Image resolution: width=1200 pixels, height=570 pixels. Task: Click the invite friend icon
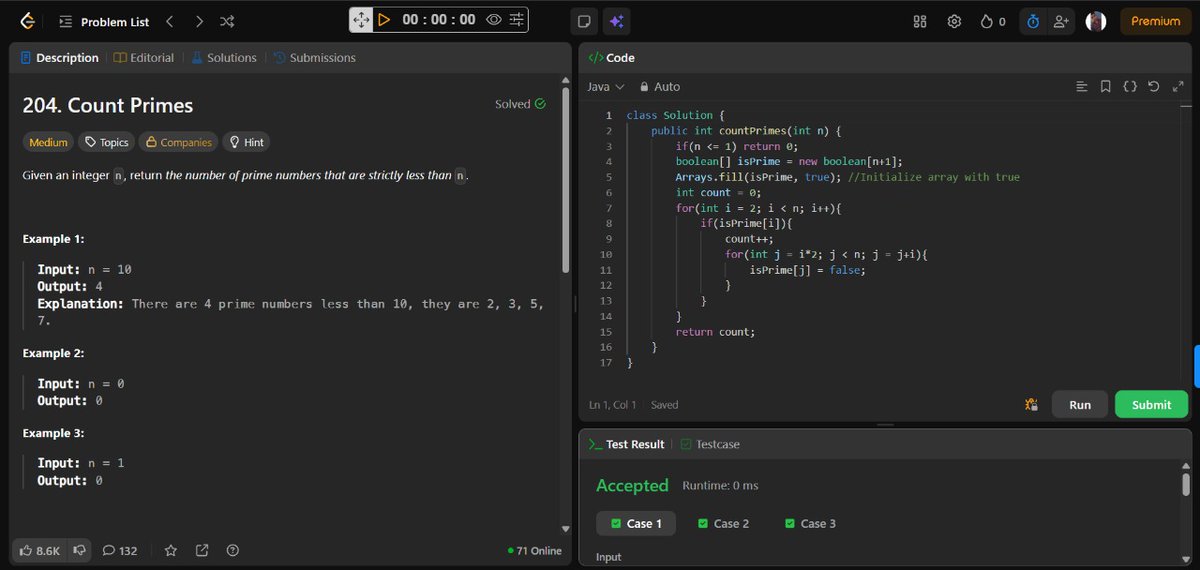click(x=1061, y=21)
